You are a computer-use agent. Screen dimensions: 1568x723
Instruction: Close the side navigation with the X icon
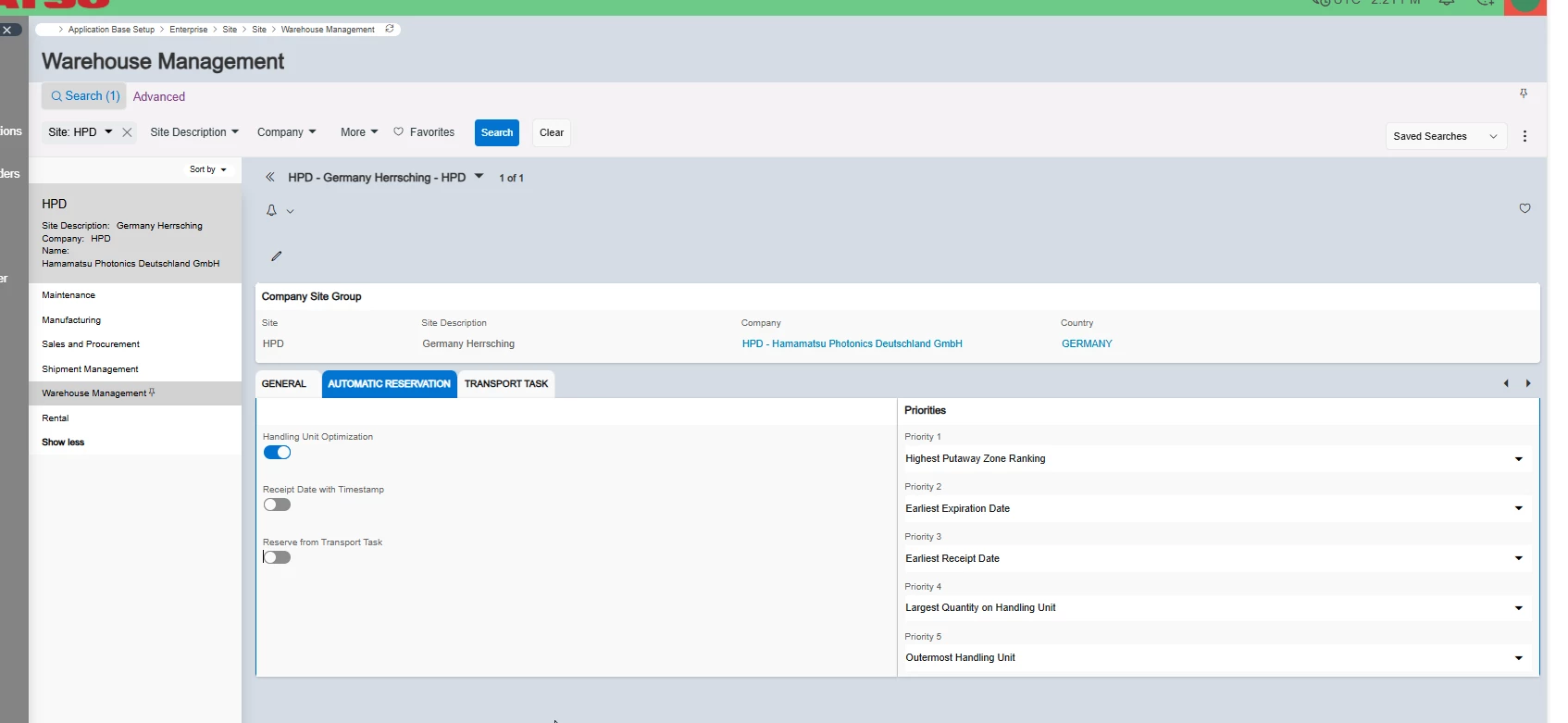click(8, 30)
